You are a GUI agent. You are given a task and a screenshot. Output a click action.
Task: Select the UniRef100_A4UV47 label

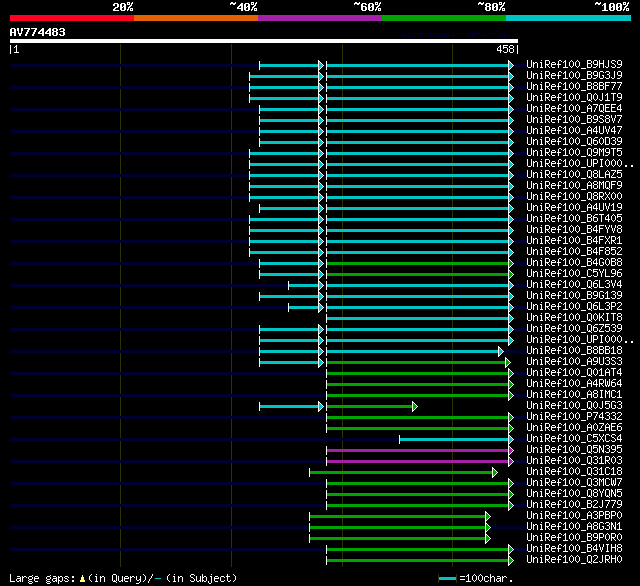click(x=574, y=131)
